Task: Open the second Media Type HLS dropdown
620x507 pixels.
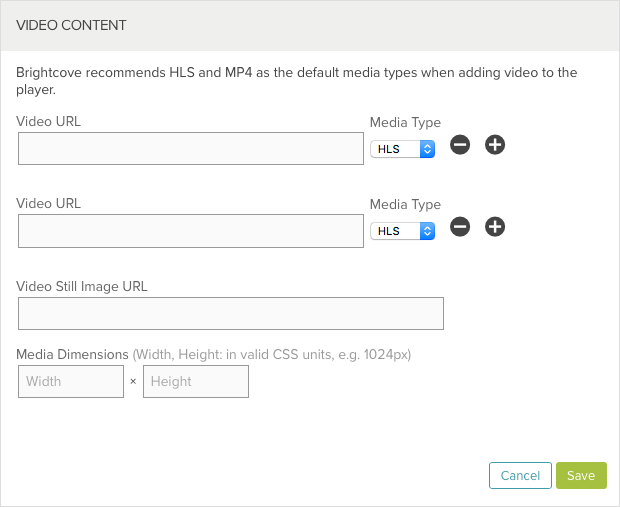Action: (x=403, y=231)
